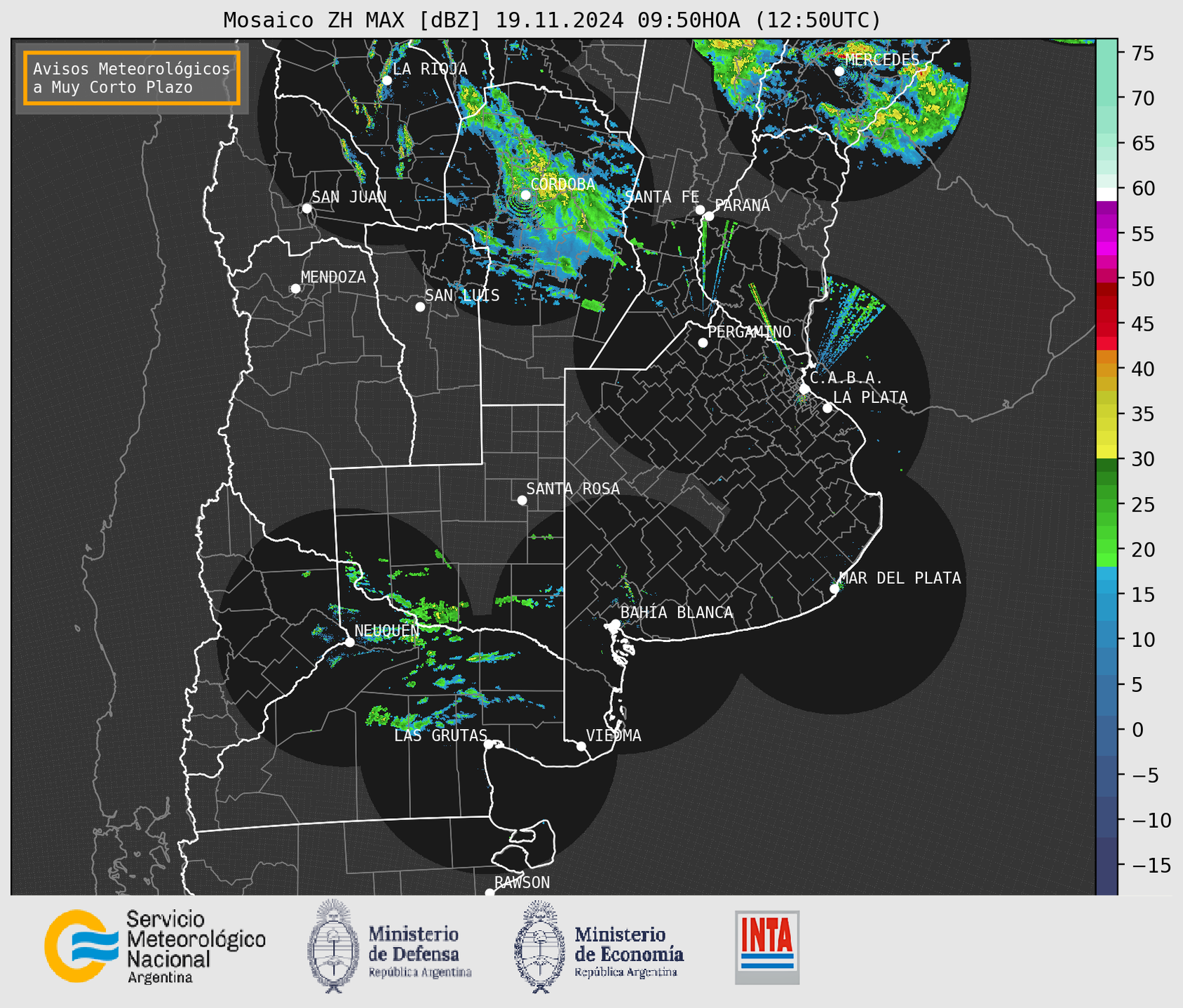Click the yellow 30 dBZ color scale band
This screenshot has width=1183, height=1008.
[x=1107, y=452]
